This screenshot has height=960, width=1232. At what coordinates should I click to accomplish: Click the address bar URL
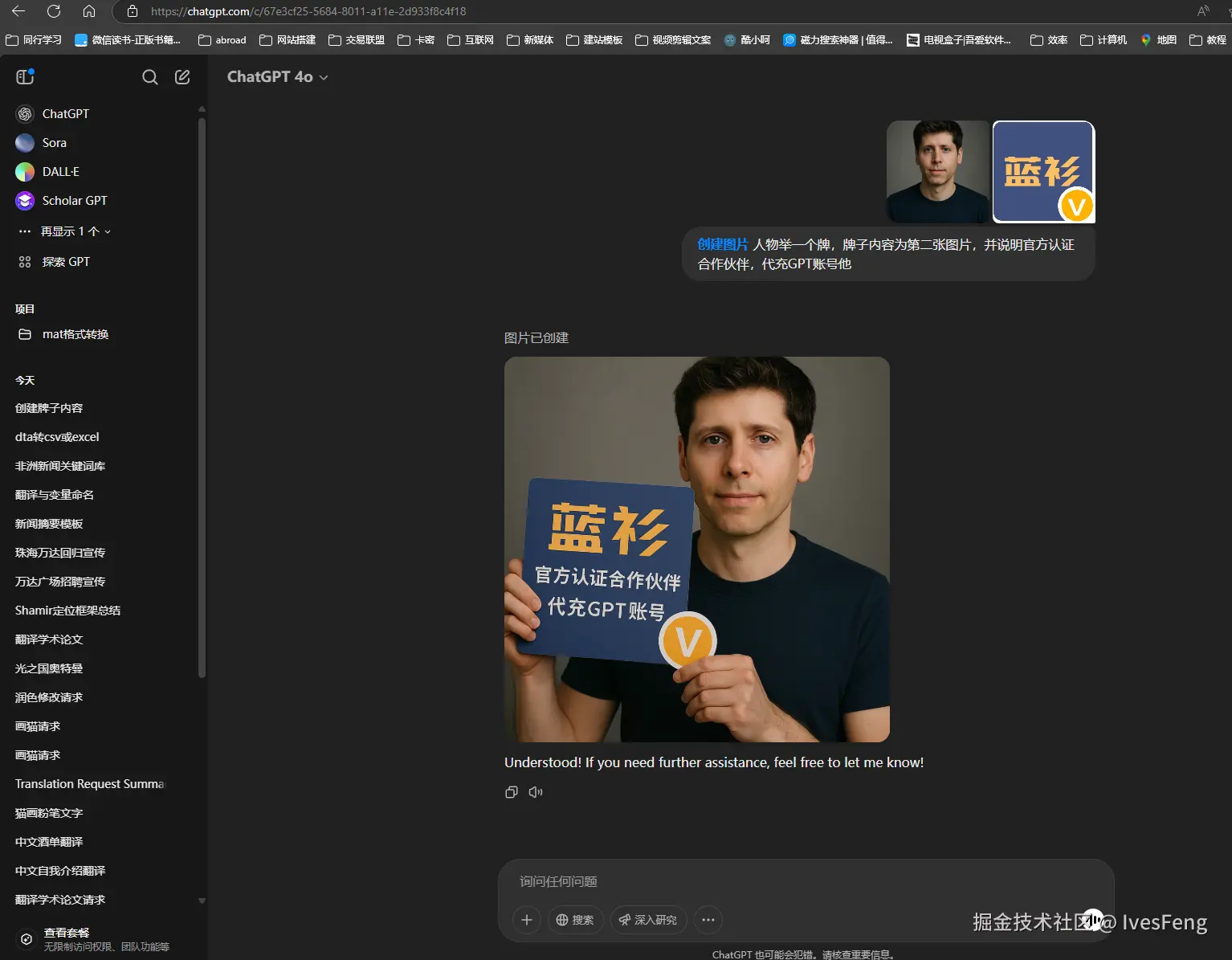308,11
